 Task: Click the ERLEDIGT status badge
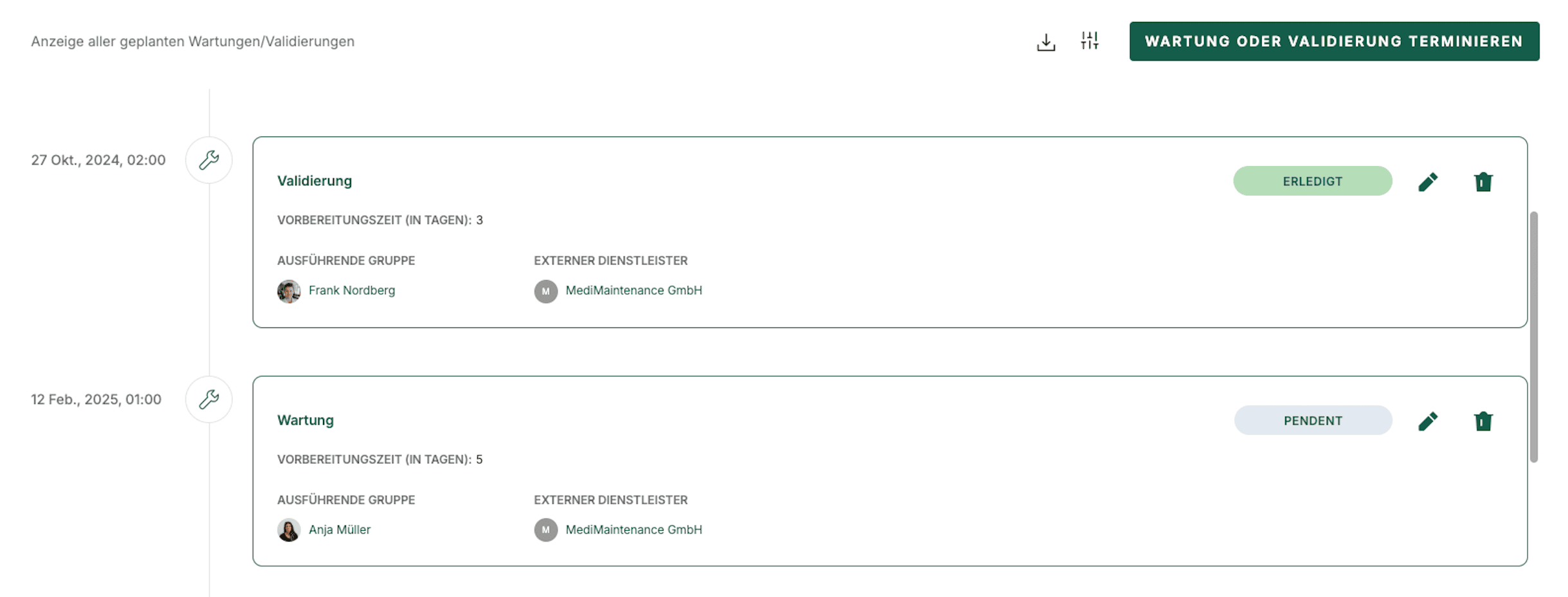pyautogui.click(x=1312, y=181)
